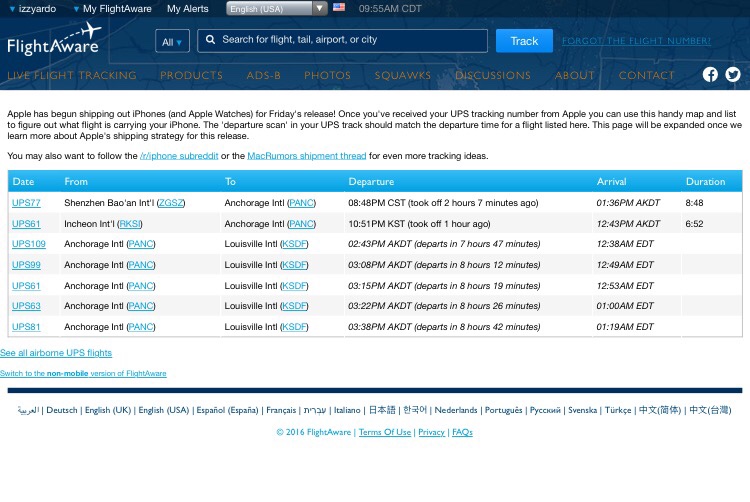Open flight UPS77
Viewport: 750px width, 502px height.
click(x=26, y=203)
